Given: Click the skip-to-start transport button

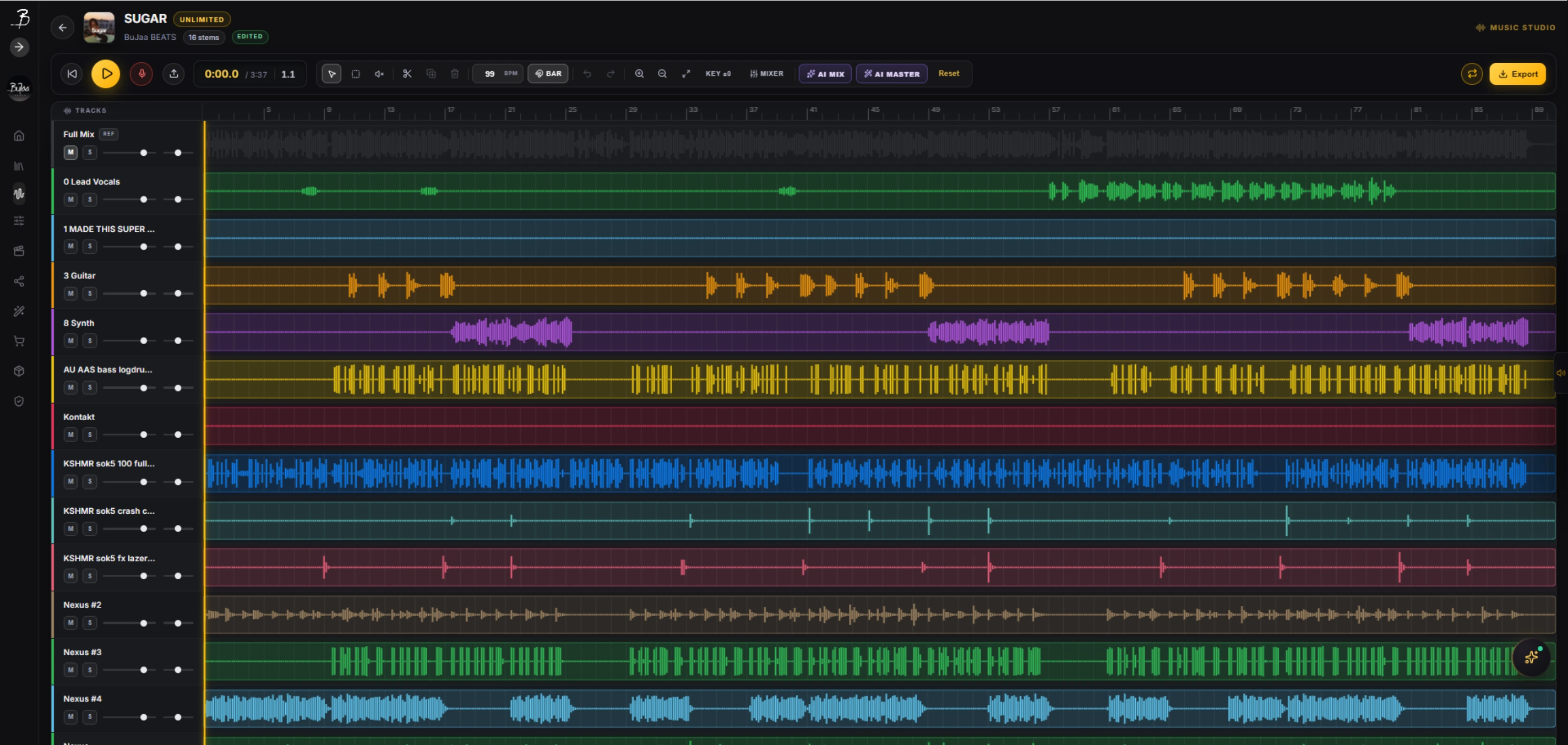Looking at the screenshot, I should click(x=72, y=74).
